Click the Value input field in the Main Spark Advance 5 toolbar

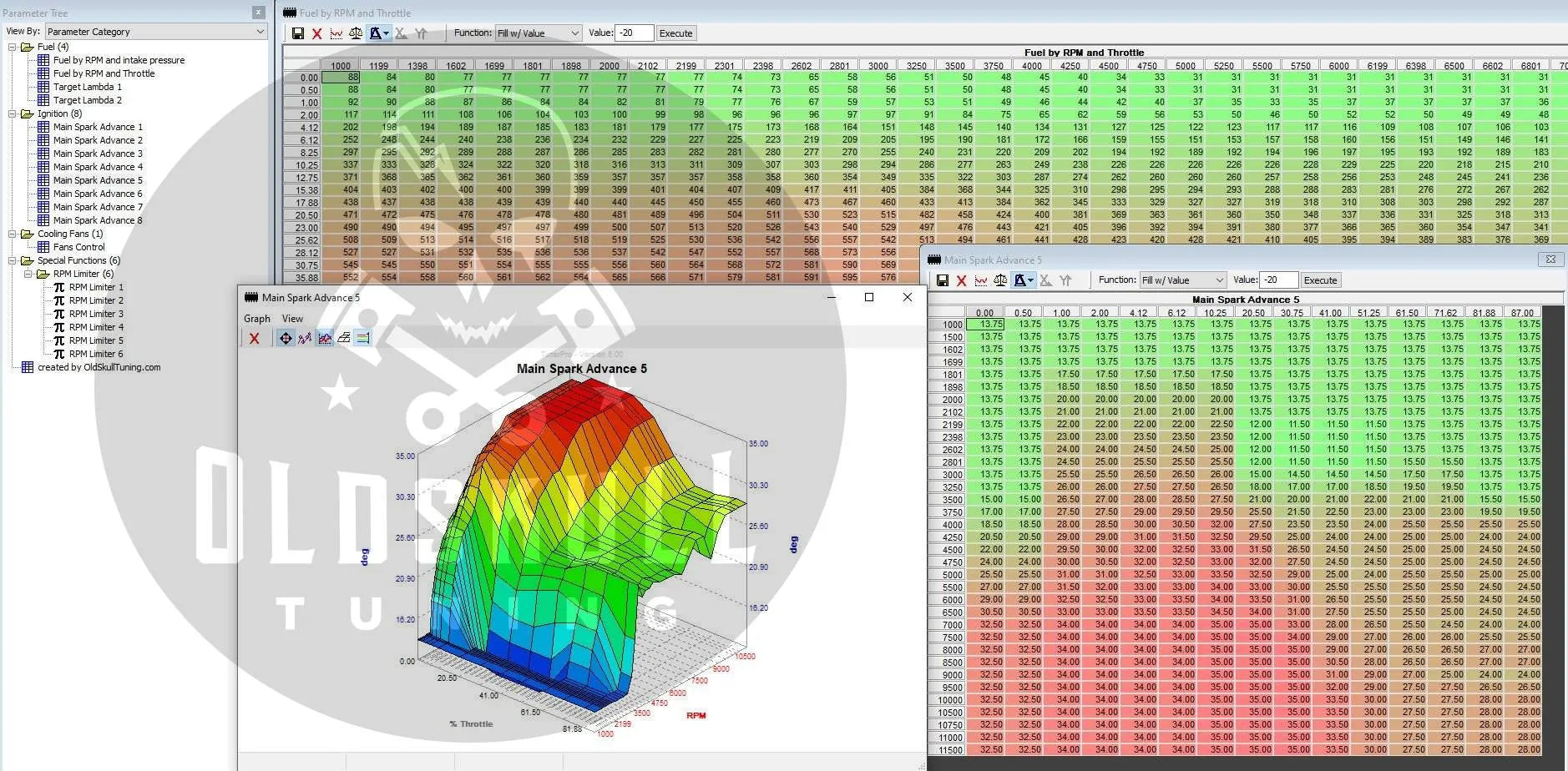pos(1279,280)
